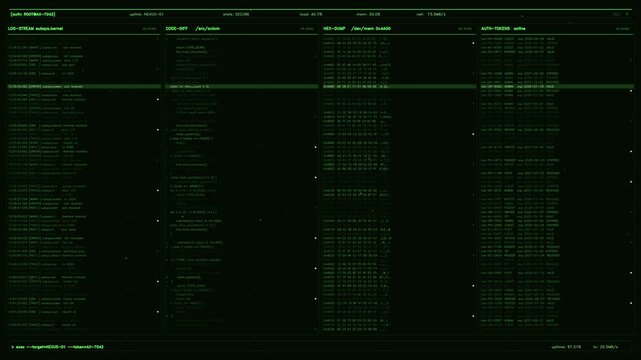Click the auth ROOT@AX-7042 session label

coord(33,14)
